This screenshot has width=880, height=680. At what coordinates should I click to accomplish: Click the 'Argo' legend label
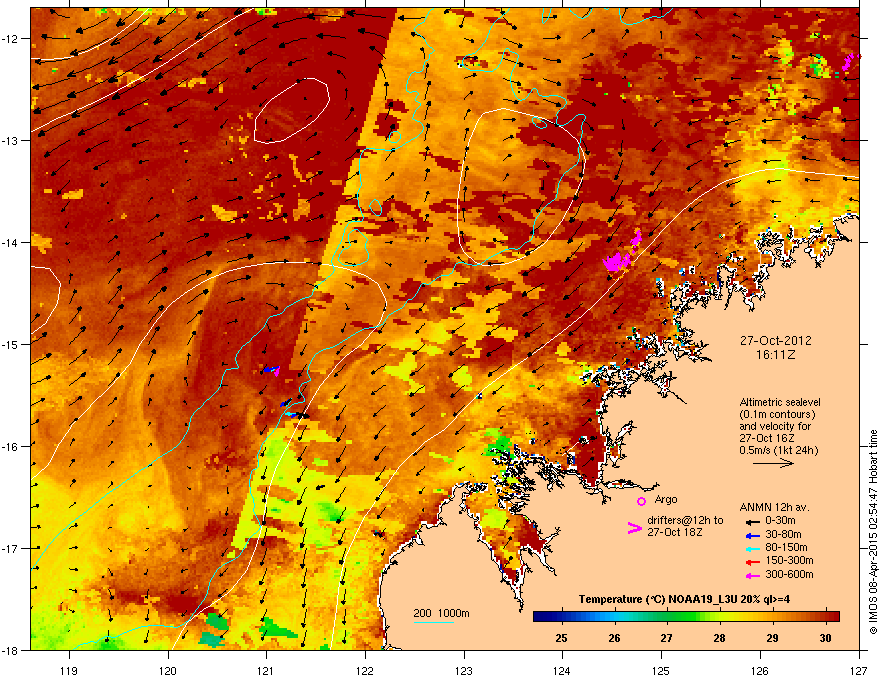666,499
